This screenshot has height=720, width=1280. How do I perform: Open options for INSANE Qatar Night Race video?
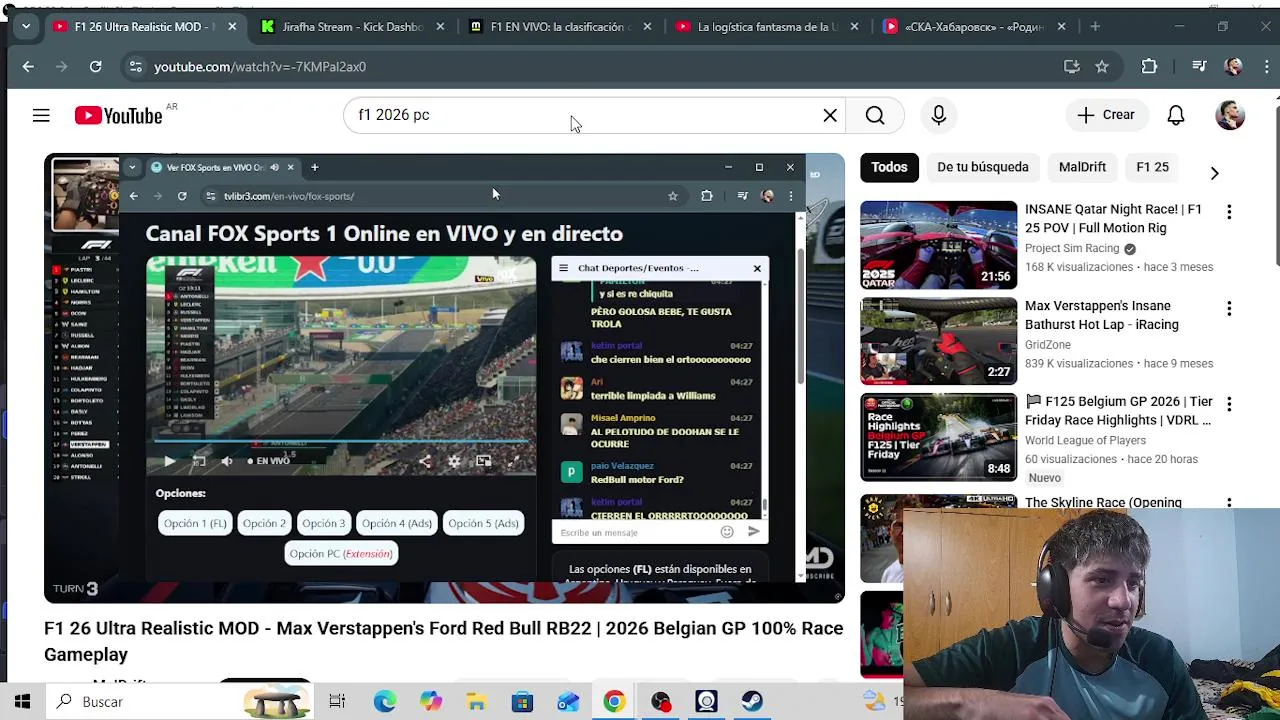1229,212
